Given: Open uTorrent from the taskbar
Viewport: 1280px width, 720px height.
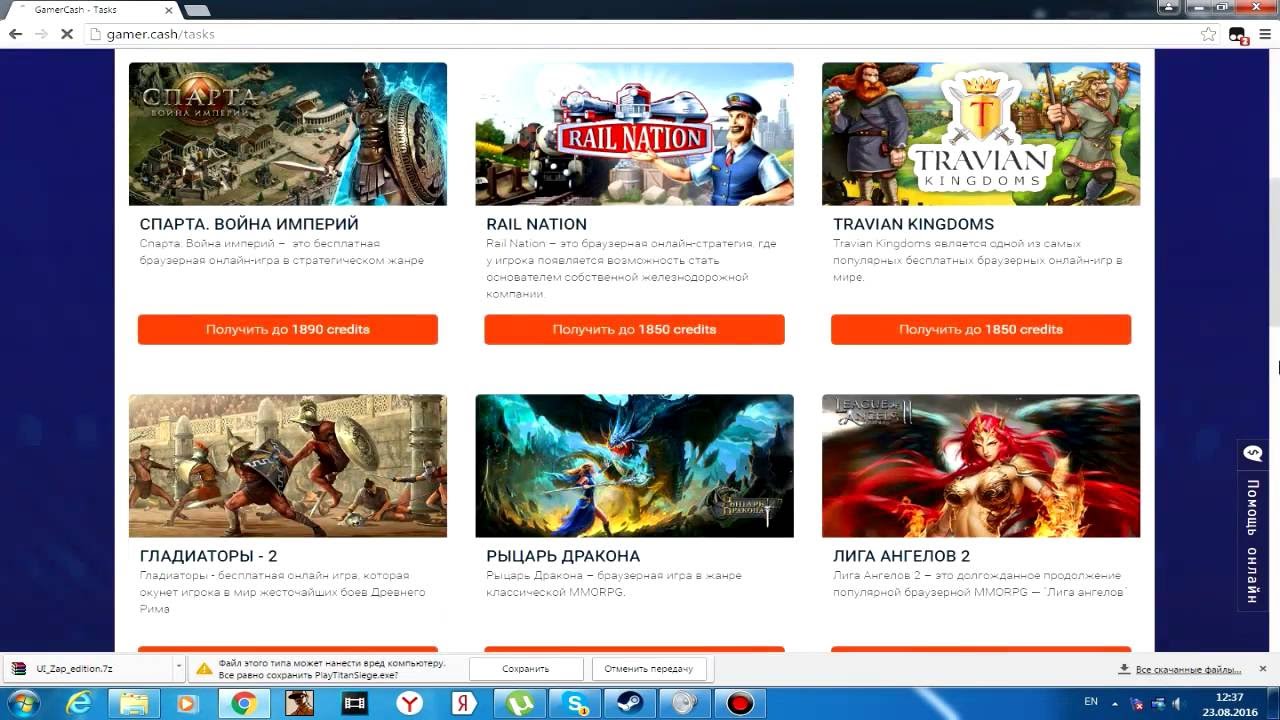Looking at the screenshot, I should [520, 704].
